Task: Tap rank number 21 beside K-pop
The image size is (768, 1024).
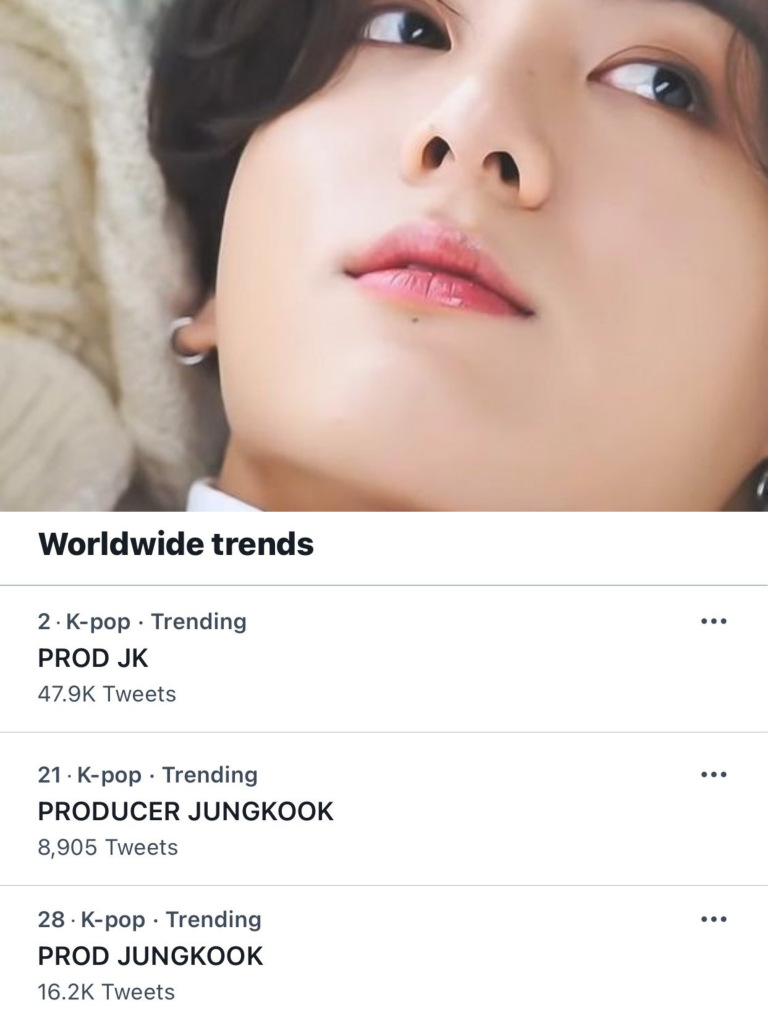Action: [x=49, y=775]
